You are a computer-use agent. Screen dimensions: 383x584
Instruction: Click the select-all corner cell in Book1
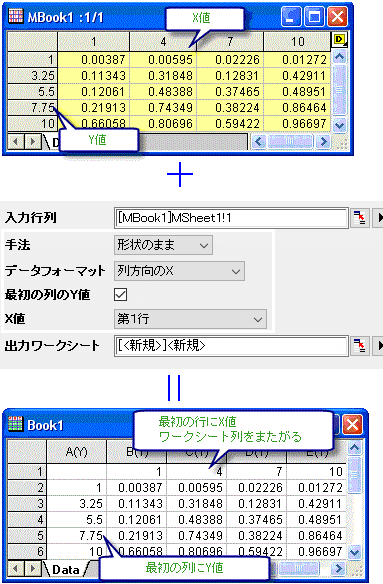click(x=27, y=452)
